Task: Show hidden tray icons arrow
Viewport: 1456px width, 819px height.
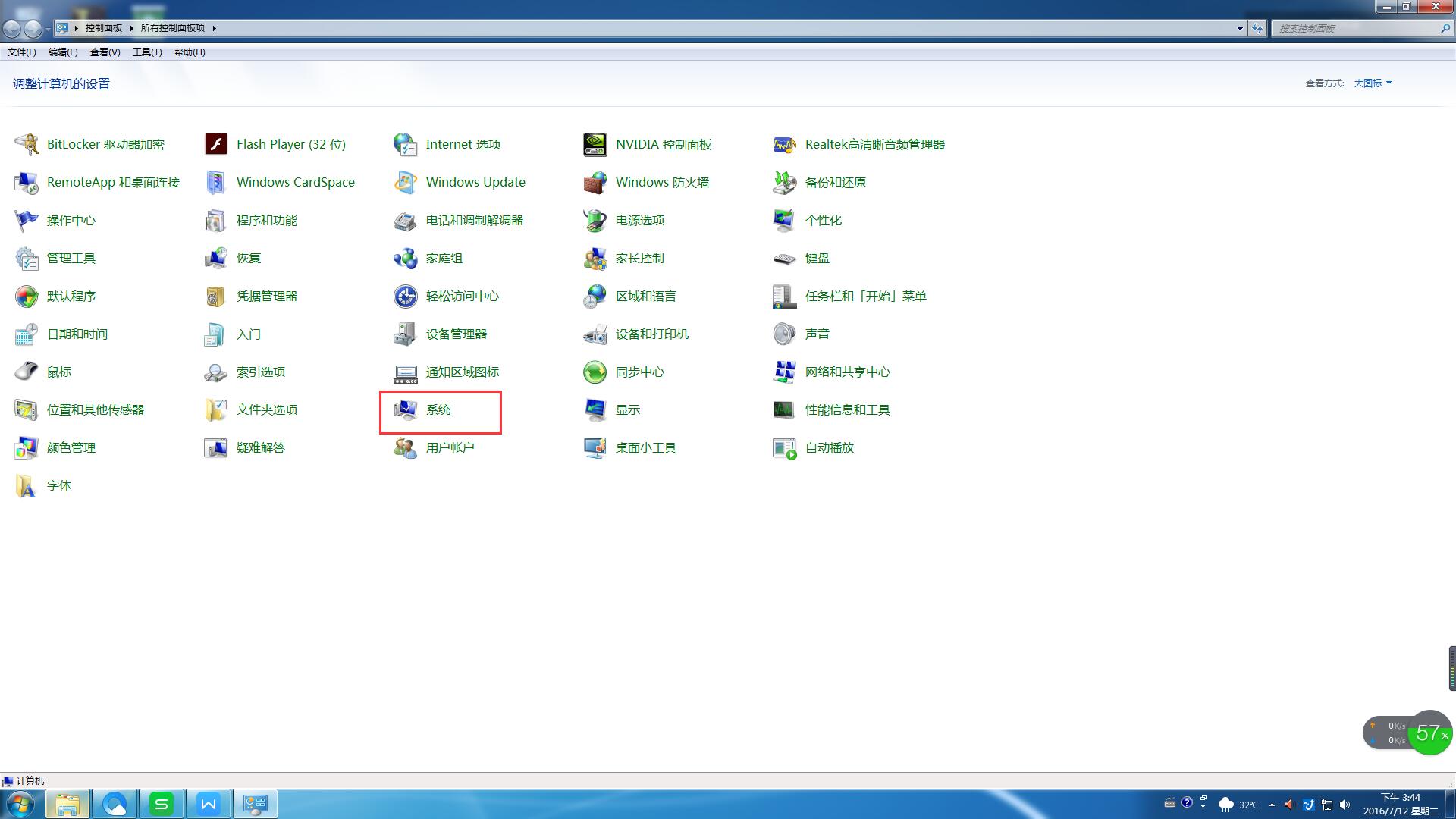Action: pos(1272,805)
